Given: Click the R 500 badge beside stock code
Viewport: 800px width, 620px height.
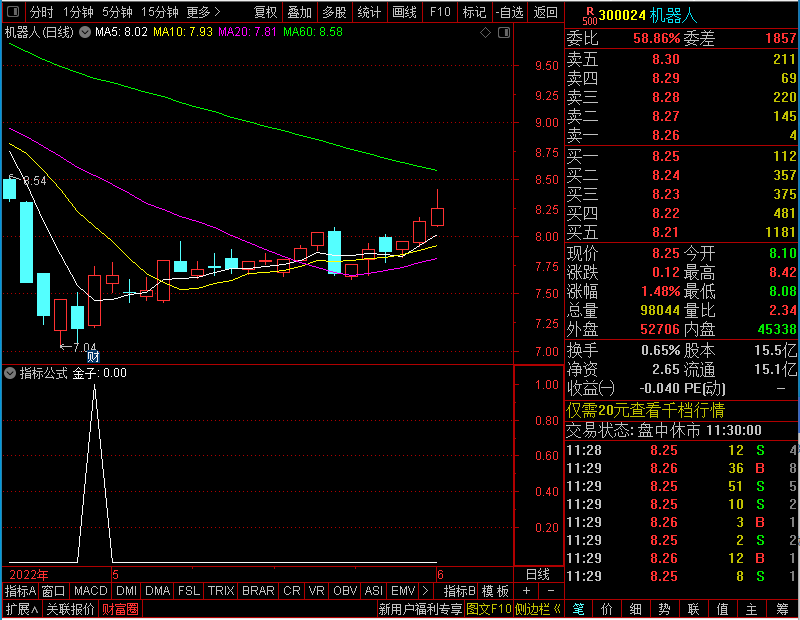Looking at the screenshot, I should [x=590, y=16].
